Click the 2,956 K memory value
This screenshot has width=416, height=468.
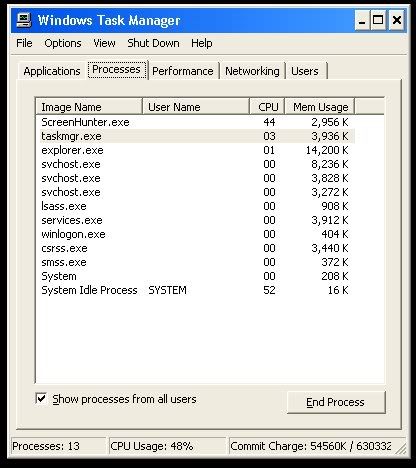click(330, 122)
